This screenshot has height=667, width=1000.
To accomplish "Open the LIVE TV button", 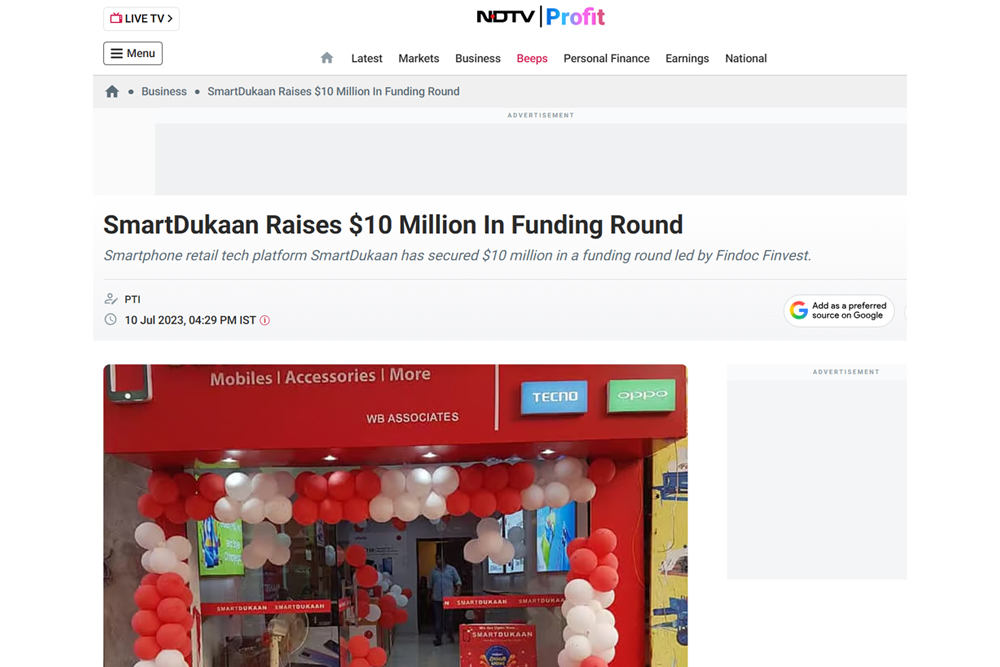I will (x=141, y=18).
